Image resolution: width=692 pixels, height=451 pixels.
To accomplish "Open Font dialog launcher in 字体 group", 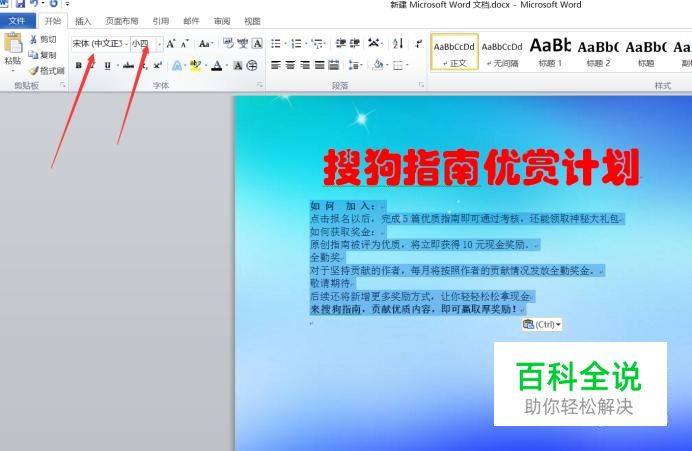I will pos(260,85).
